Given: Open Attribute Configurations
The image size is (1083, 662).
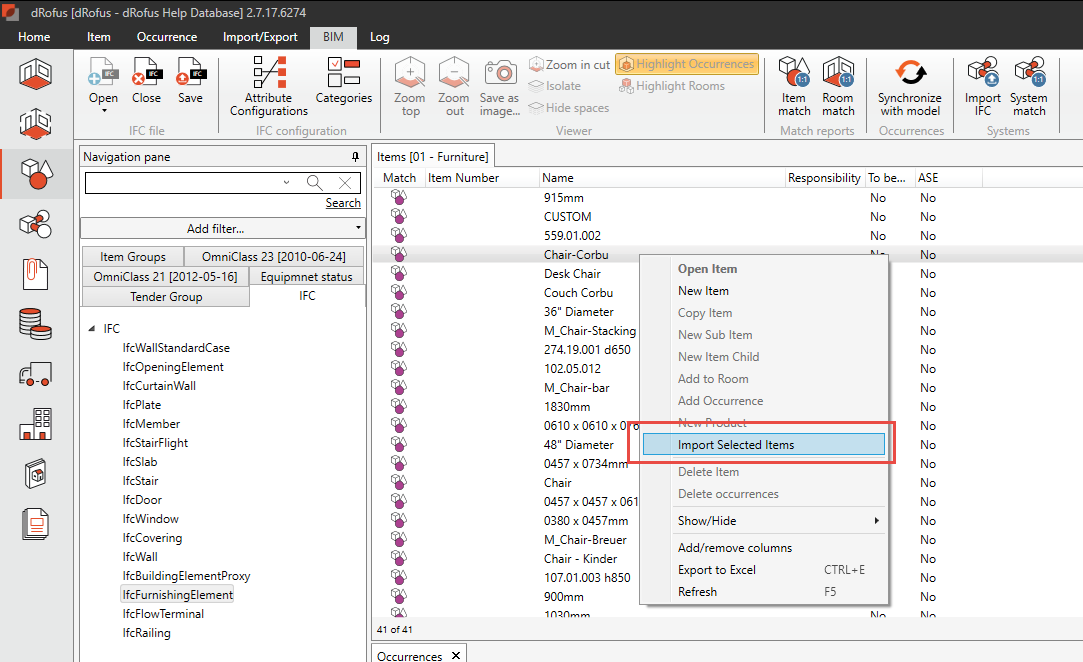Looking at the screenshot, I should click(269, 85).
